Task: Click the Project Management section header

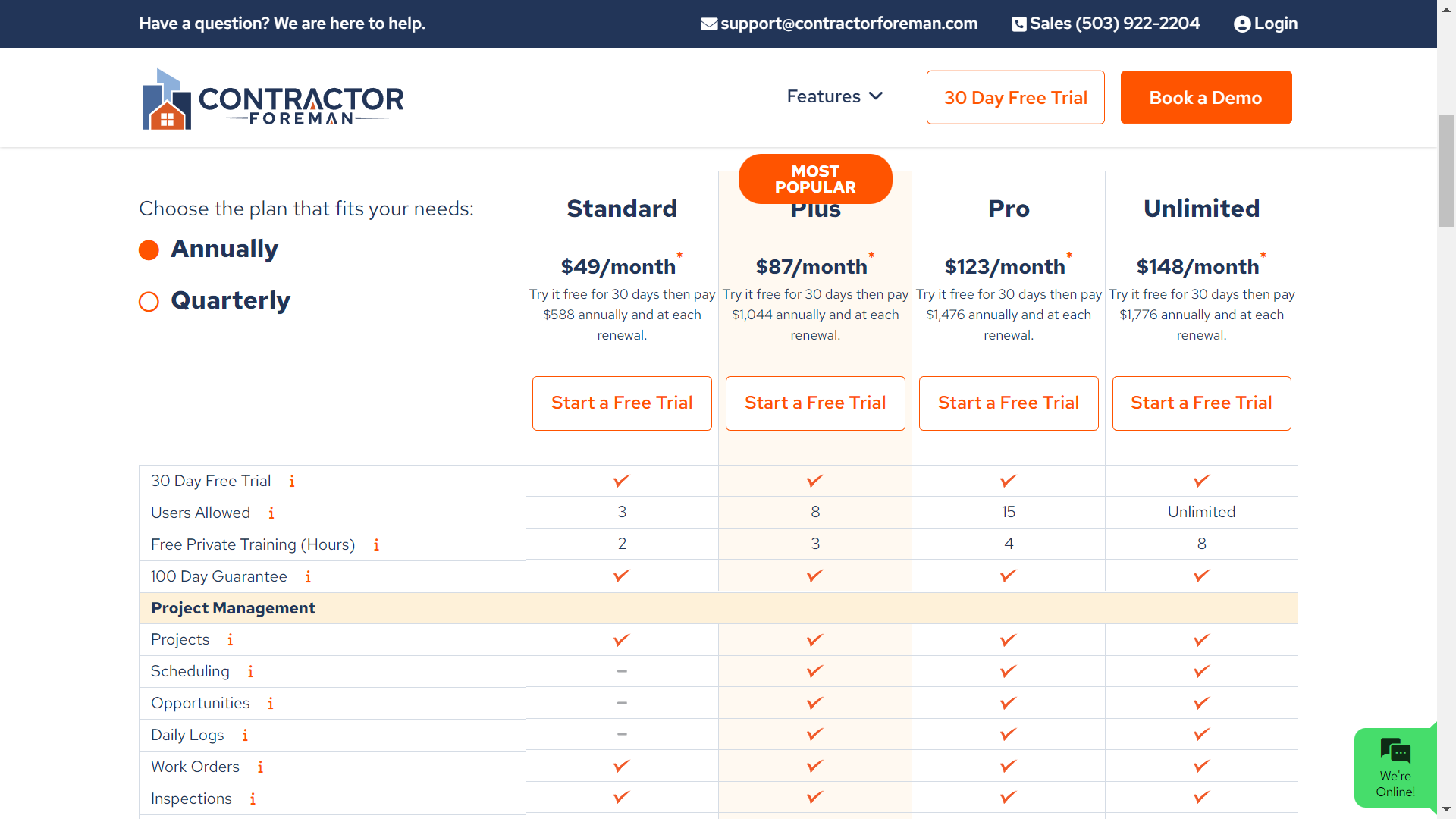Action: (718, 608)
